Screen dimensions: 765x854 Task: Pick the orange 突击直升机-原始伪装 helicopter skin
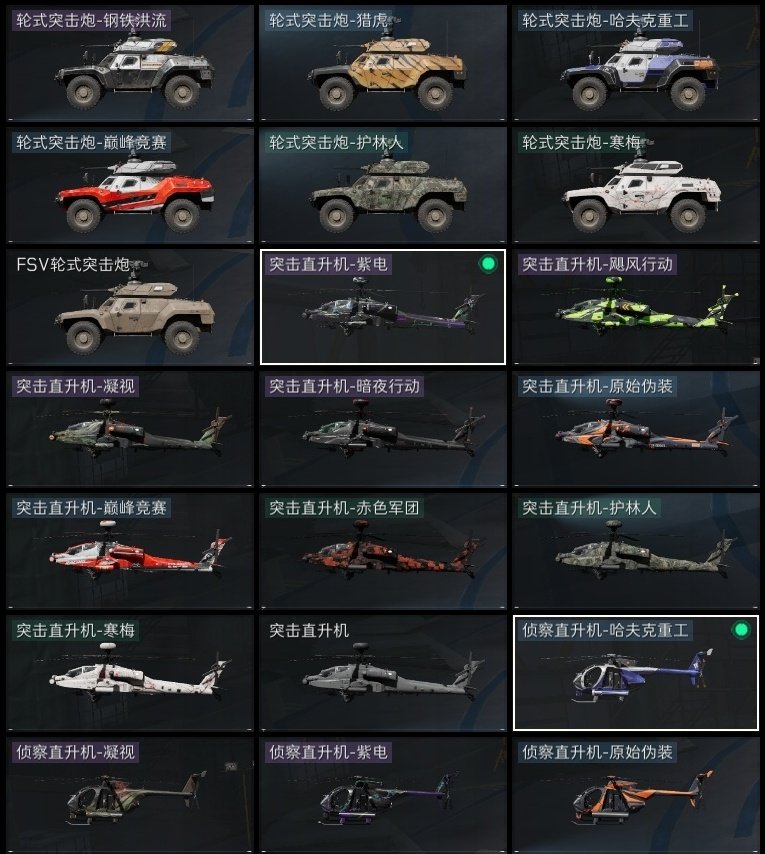(x=636, y=429)
